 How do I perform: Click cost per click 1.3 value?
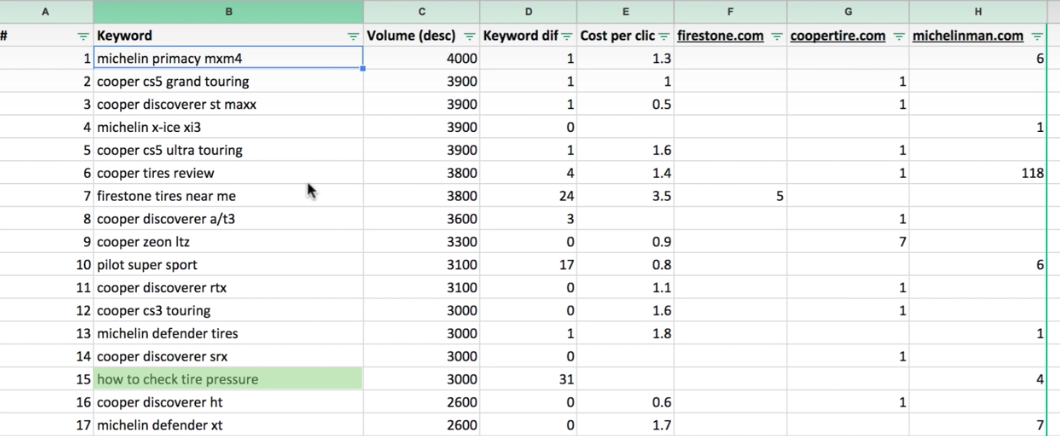(x=625, y=58)
